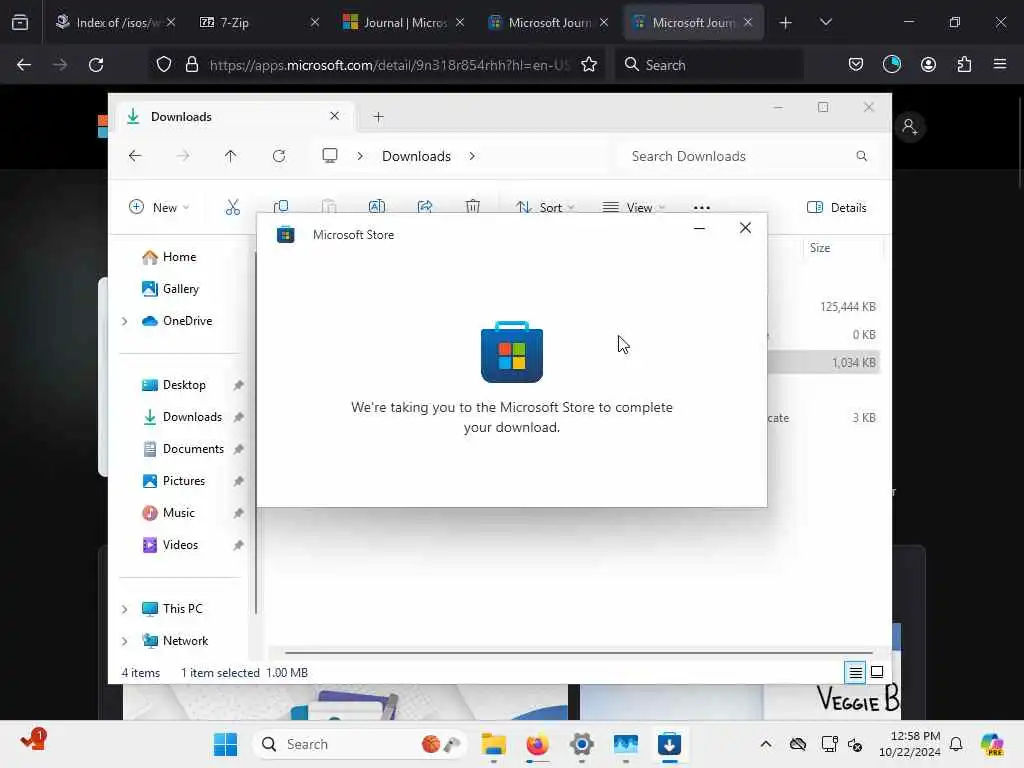Open Firefox Pocket save icon
Screen dimensions: 1024x768
pos(856,65)
